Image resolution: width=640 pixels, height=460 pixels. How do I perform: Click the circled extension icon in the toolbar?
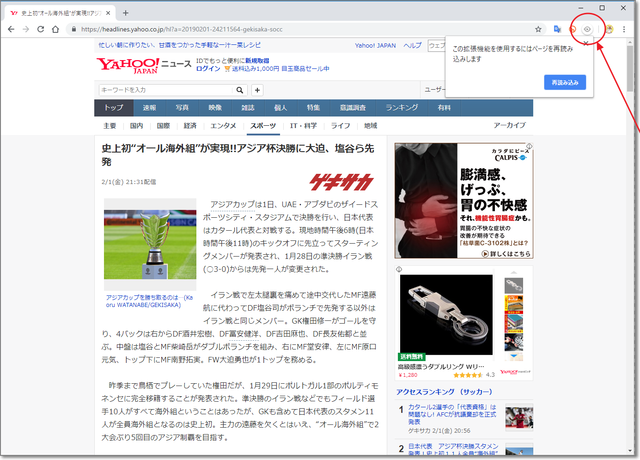tap(589, 30)
